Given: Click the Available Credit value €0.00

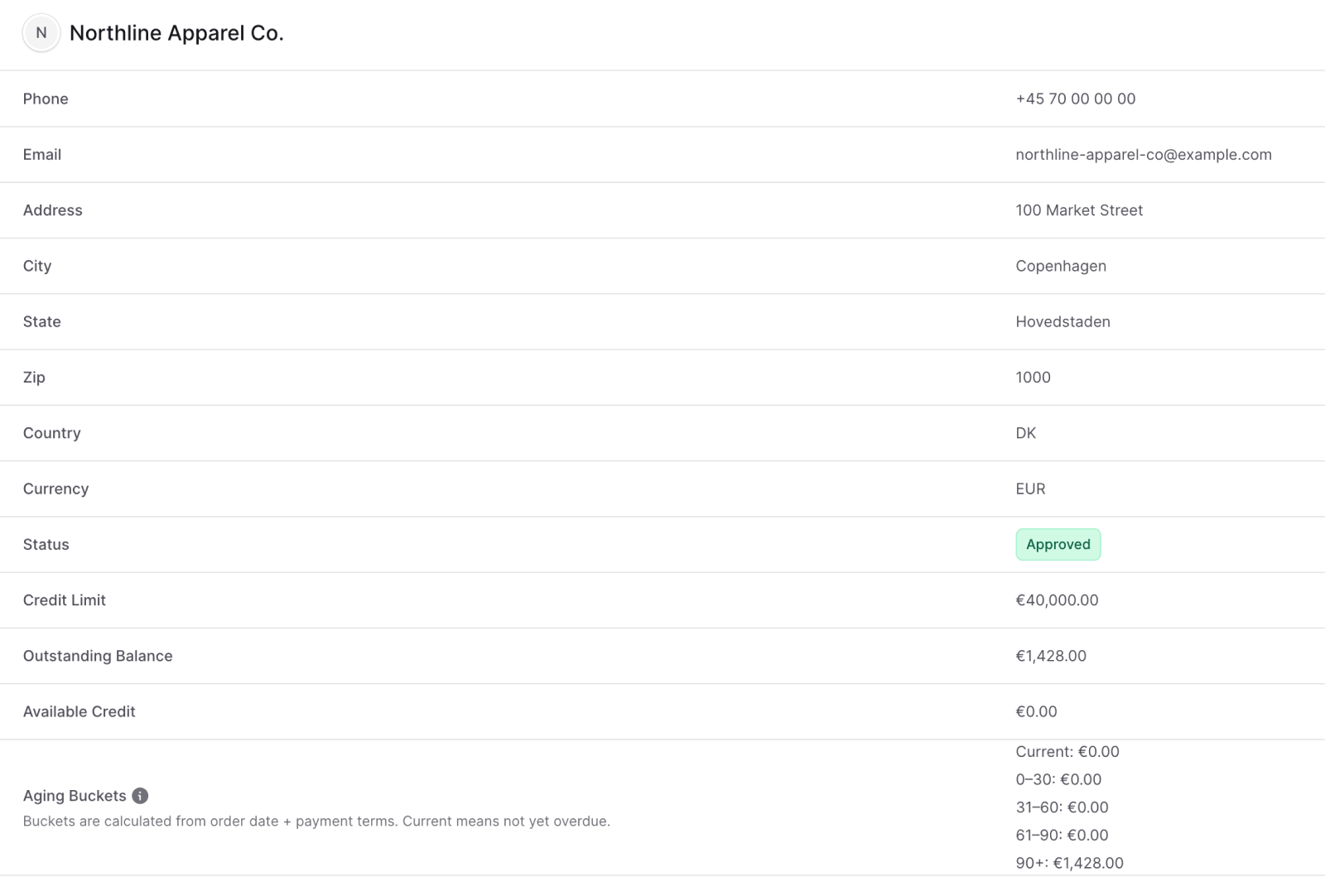Looking at the screenshot, I should coord(1036,711).
